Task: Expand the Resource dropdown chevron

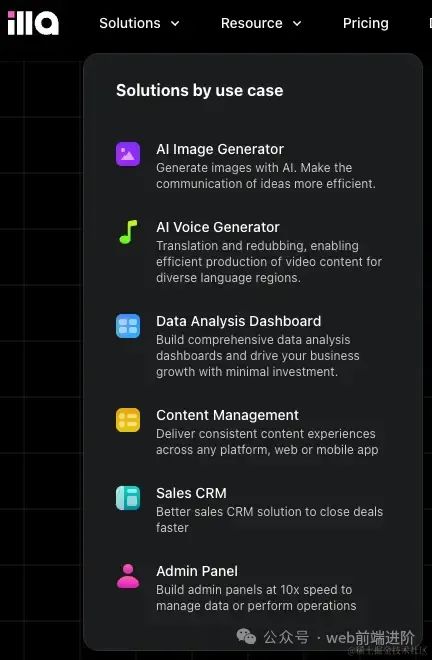Action: tap(297, 24)
